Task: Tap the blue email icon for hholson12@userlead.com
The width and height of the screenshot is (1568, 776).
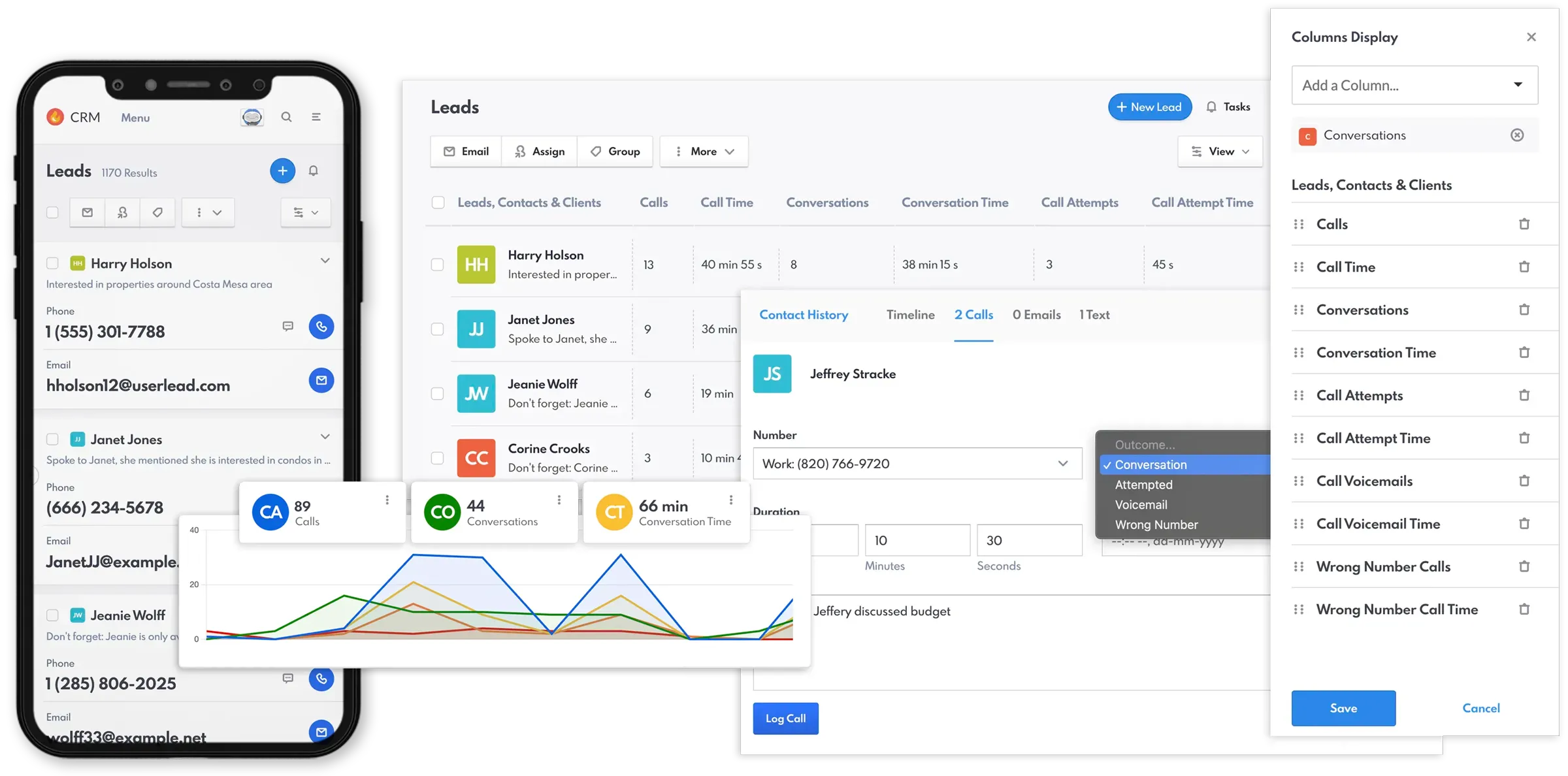Action: click(x=321, y=380)
